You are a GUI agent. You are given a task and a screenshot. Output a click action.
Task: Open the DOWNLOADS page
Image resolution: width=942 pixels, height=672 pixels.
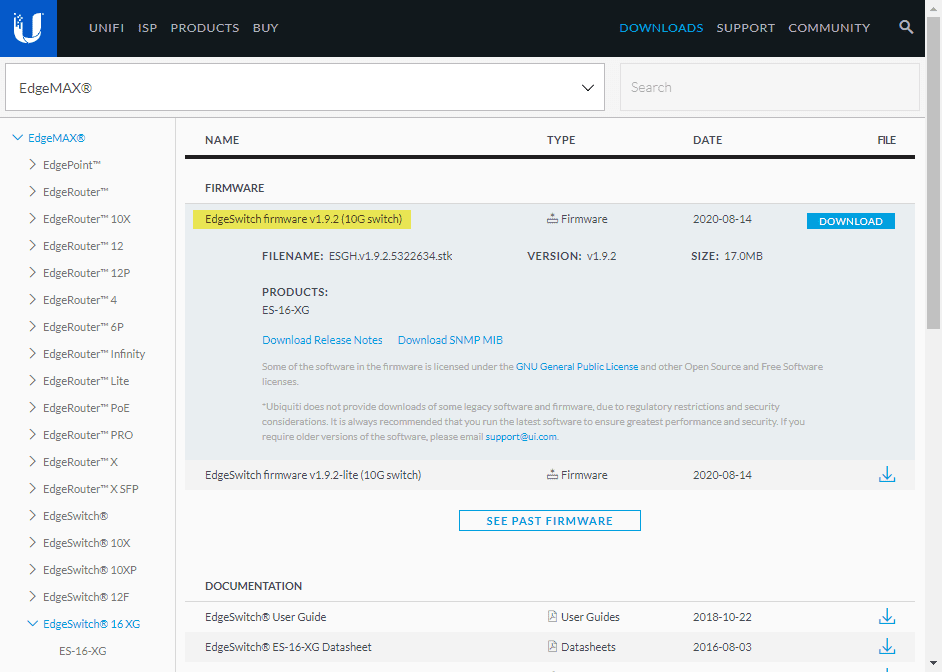(x=661, y=28)
